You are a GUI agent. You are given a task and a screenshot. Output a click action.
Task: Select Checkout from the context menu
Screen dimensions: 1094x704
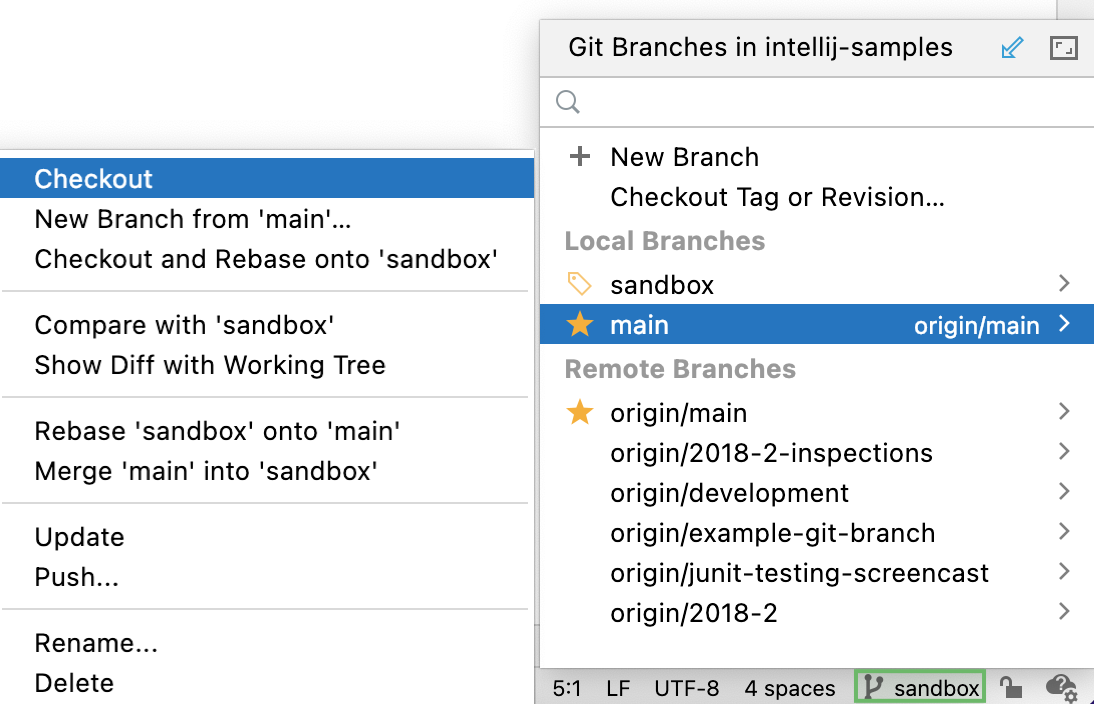coord(93,178)
